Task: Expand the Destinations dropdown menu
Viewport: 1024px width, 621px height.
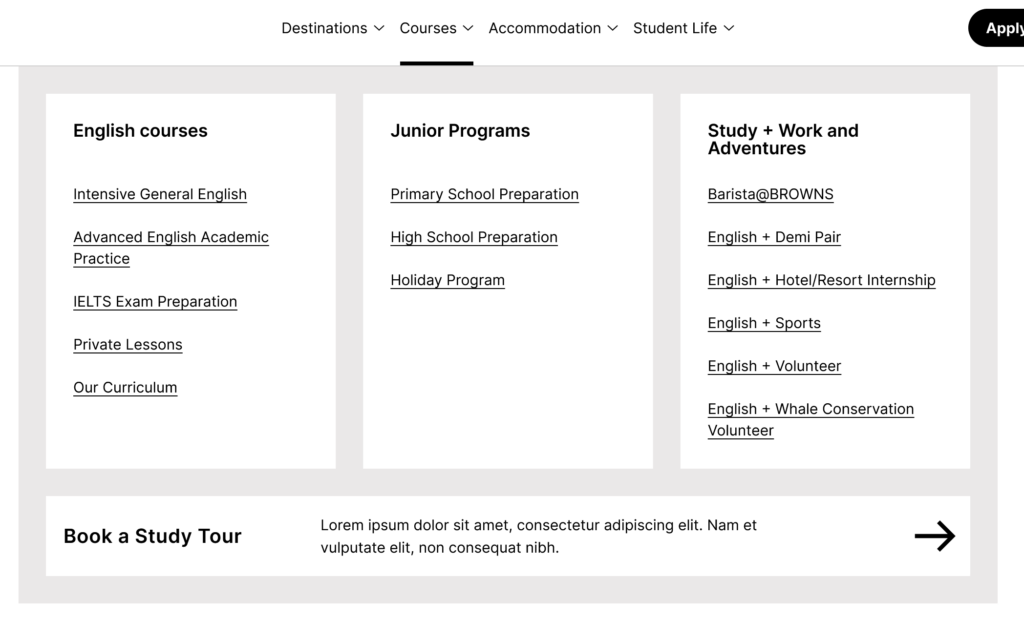Action: 332,28
